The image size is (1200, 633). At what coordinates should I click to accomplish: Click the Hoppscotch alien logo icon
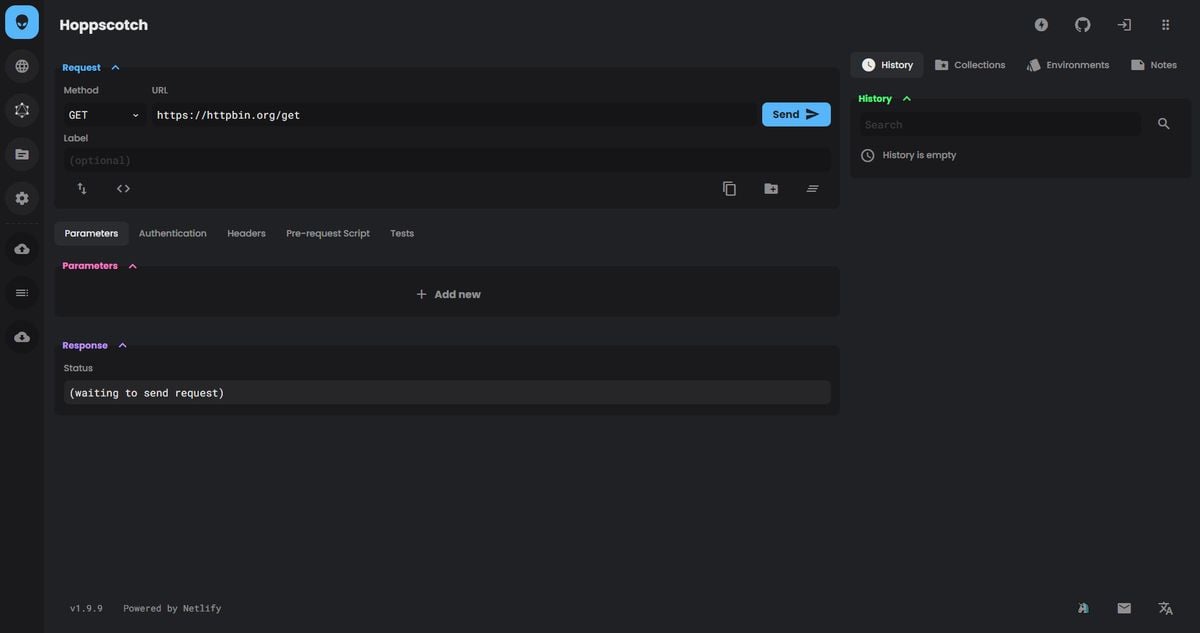22,22
